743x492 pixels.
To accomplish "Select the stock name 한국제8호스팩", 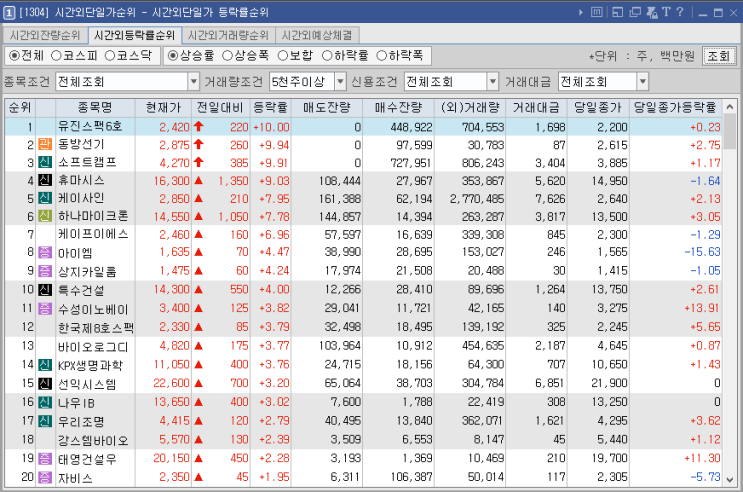I will (96, 327).
